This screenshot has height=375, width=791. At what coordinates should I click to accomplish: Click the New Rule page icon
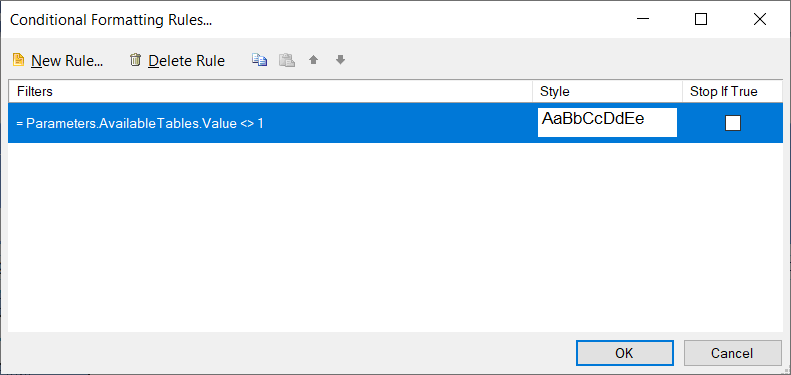18,60
